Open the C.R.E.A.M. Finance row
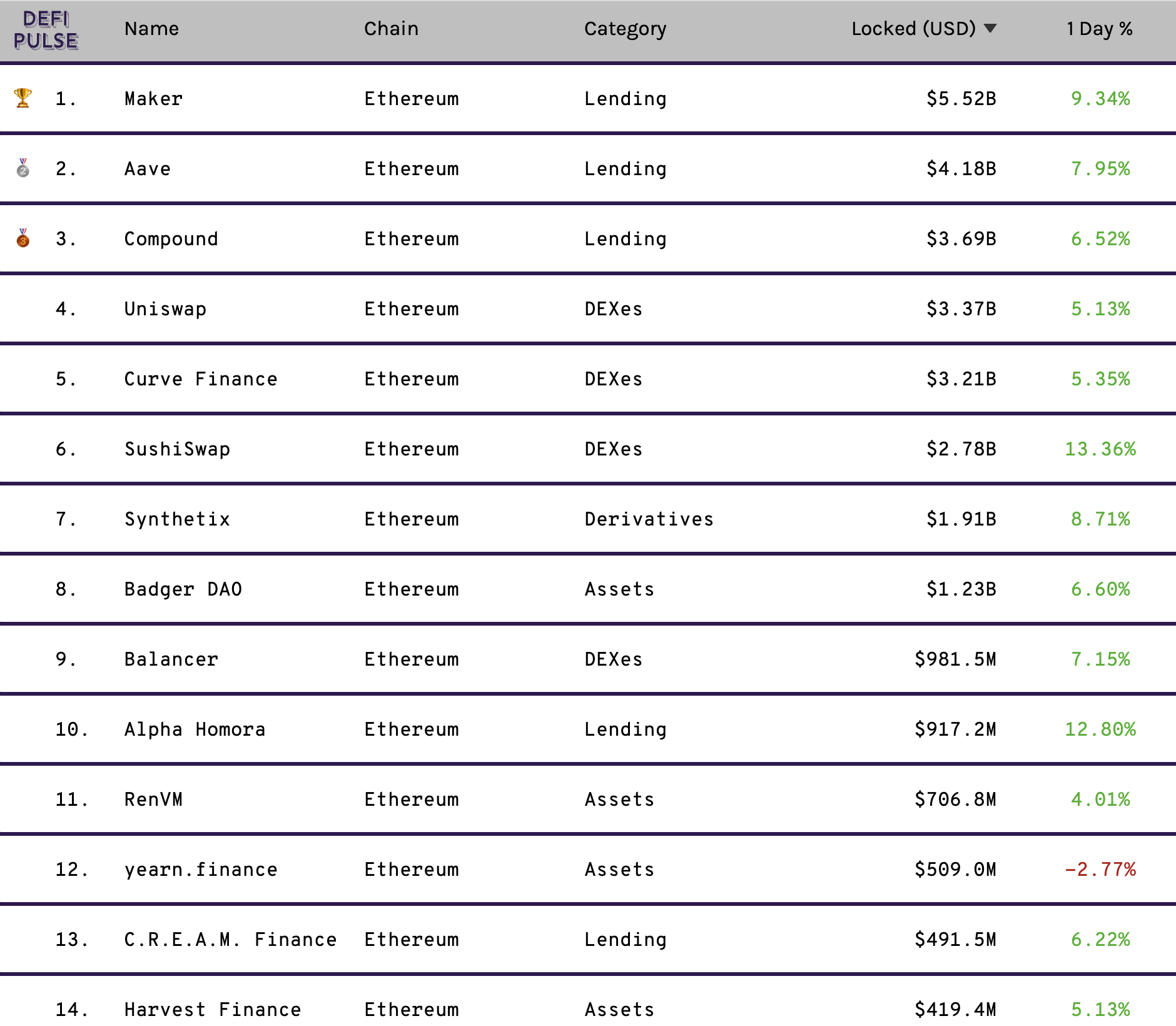 (588, 939)
